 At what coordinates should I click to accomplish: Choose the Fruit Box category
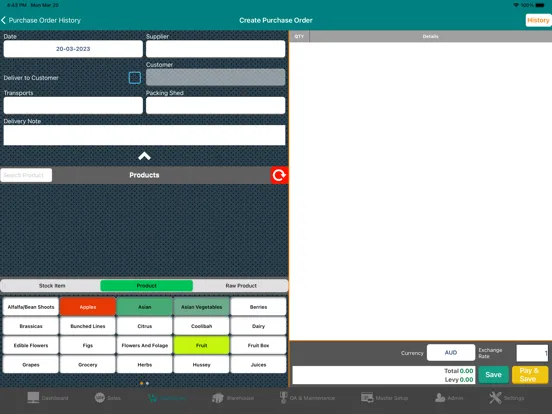pos(258,345)
